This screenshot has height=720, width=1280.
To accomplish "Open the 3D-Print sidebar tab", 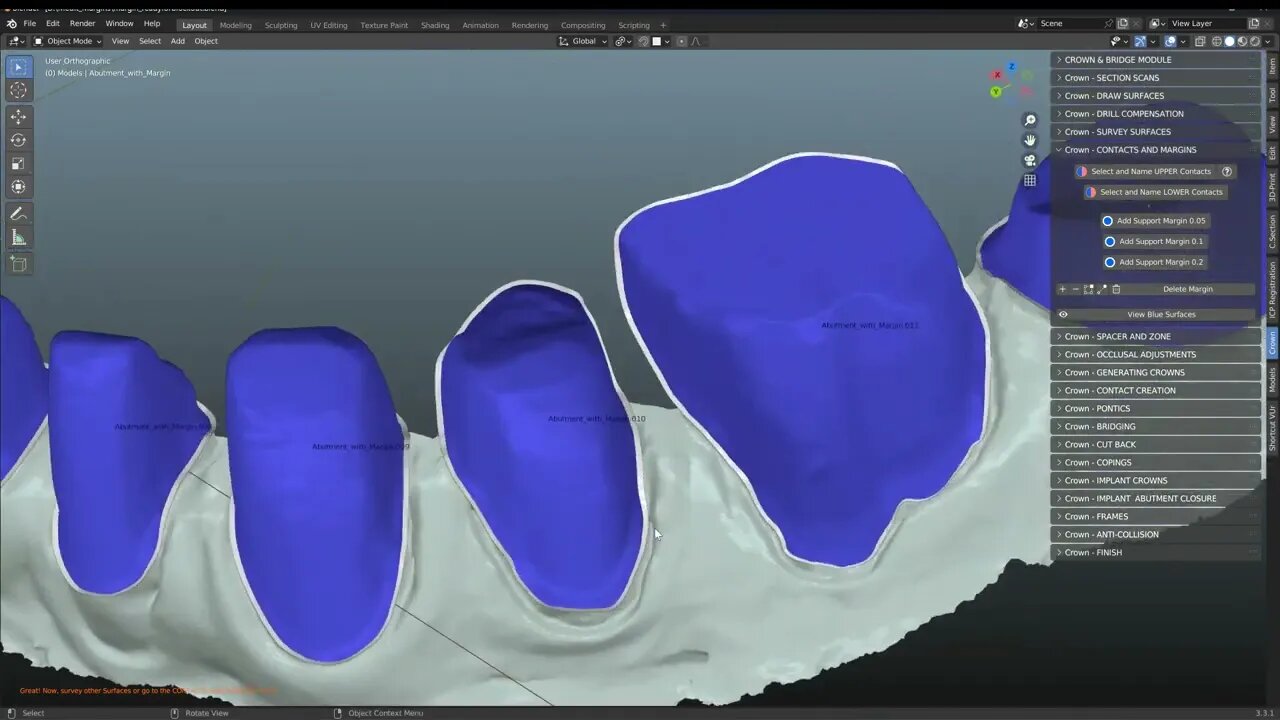I will (1272, 188).
